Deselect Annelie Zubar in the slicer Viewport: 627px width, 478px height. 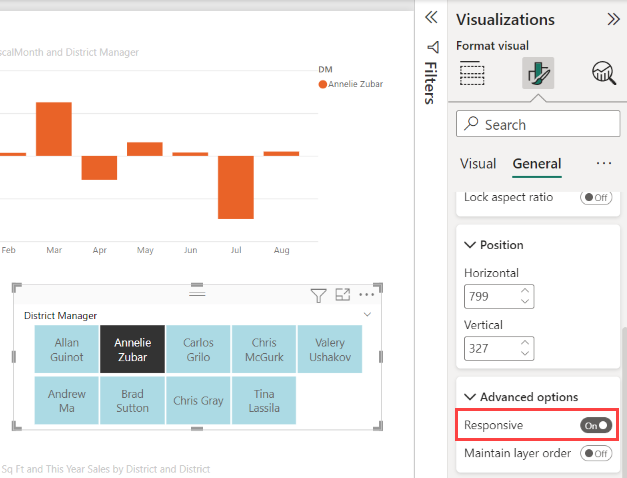[x=132, y=349]
